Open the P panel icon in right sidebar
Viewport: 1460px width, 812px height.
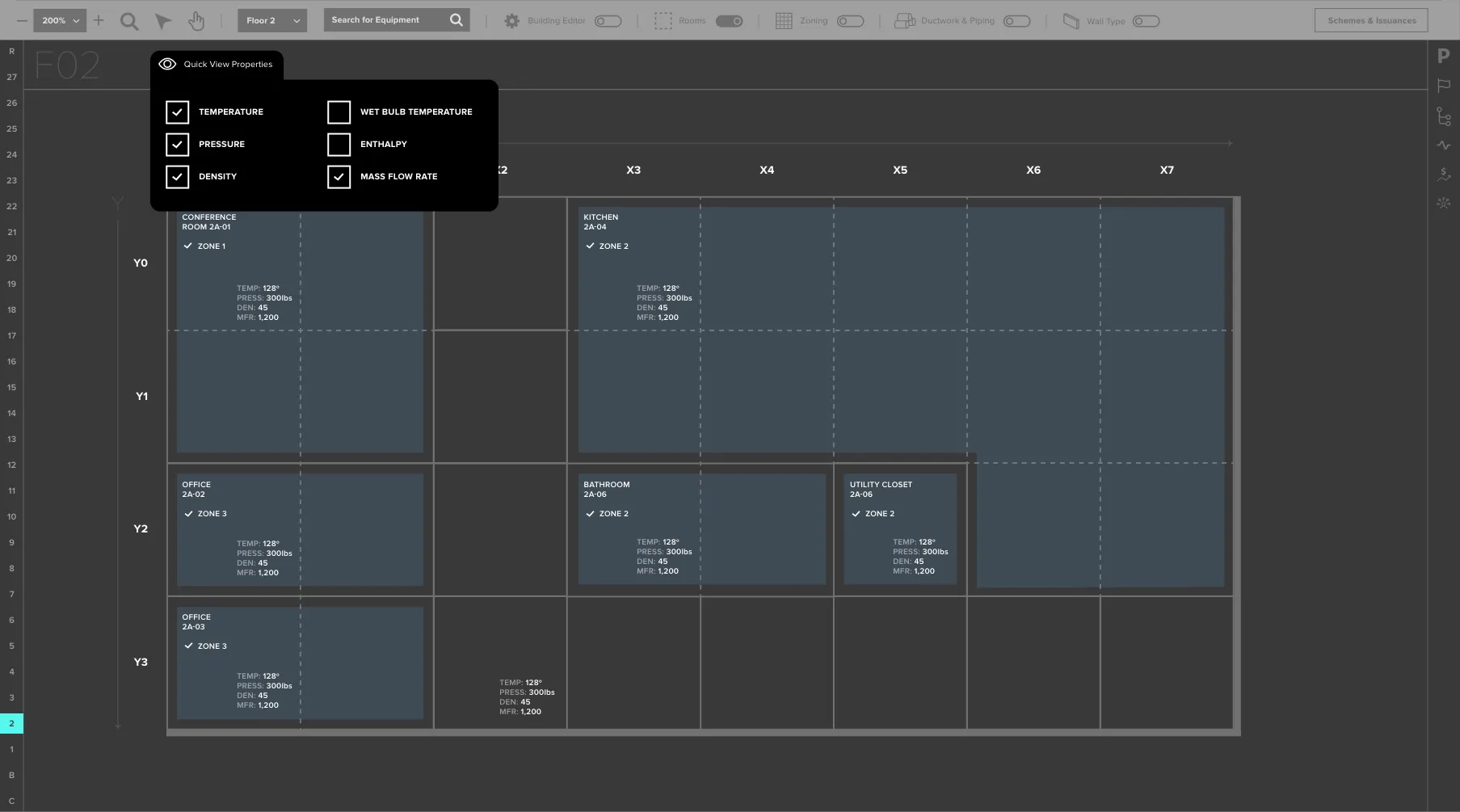click(x=1444, y=56)
